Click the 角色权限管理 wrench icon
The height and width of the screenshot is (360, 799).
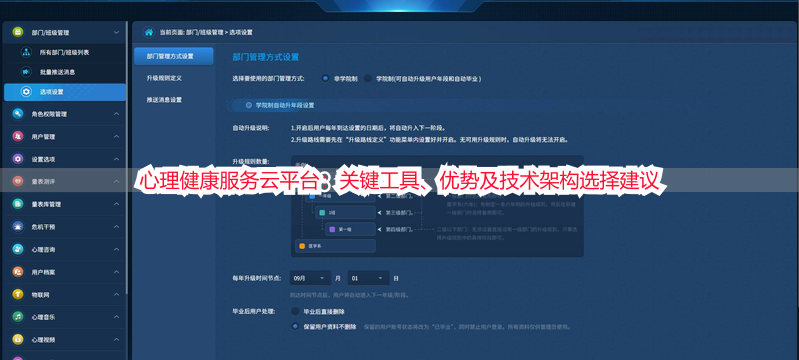(18, 114)
